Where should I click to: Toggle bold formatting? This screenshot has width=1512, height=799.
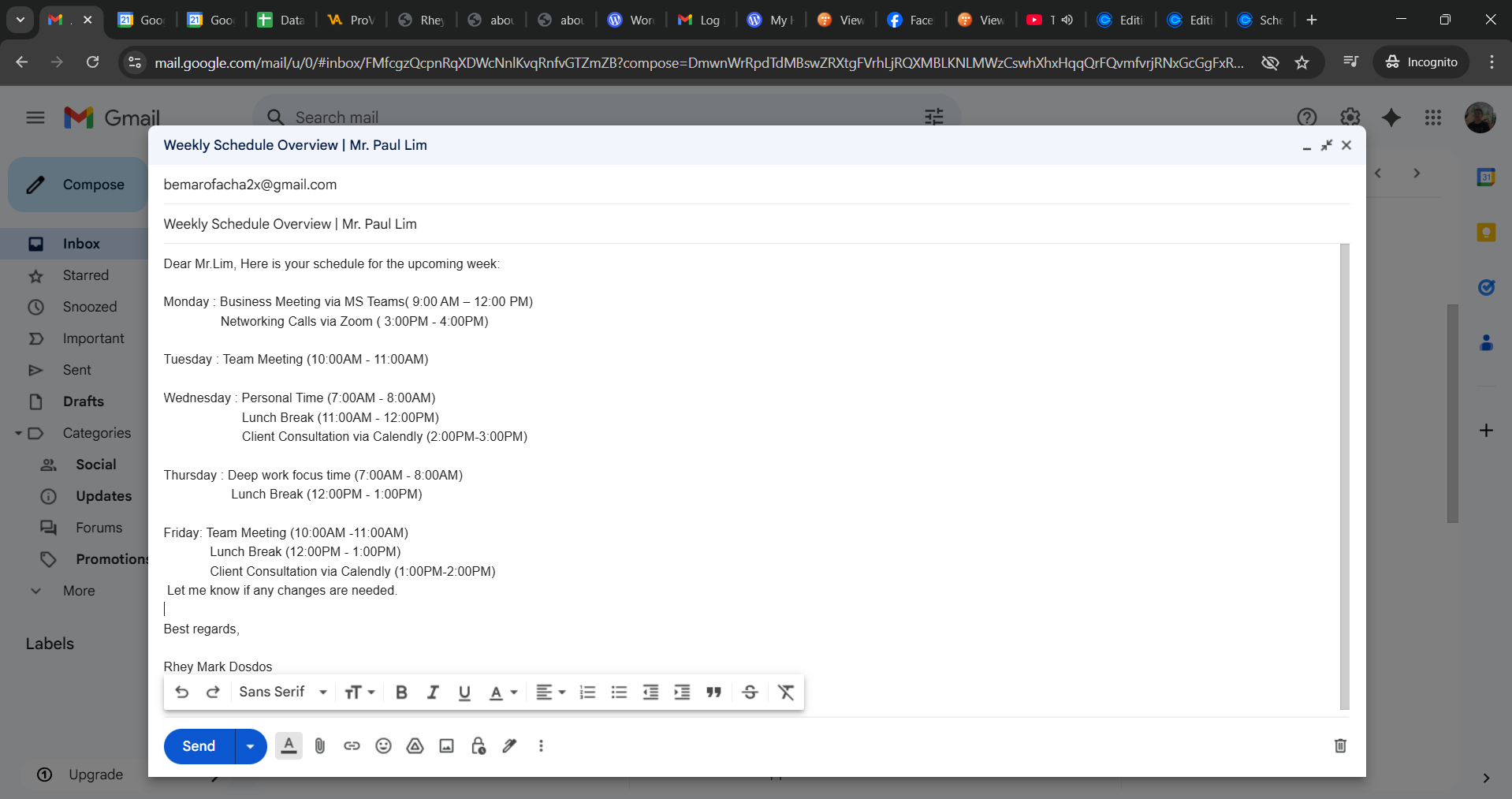pos(401,692)
